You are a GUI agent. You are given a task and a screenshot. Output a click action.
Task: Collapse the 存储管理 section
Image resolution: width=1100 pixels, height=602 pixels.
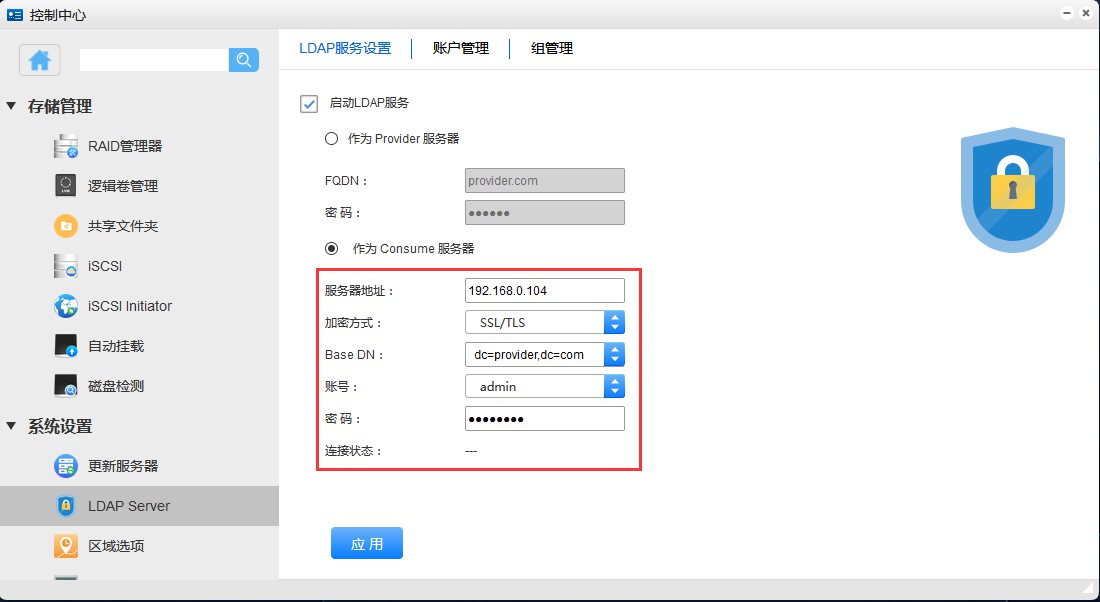click(x=12, y=106)
